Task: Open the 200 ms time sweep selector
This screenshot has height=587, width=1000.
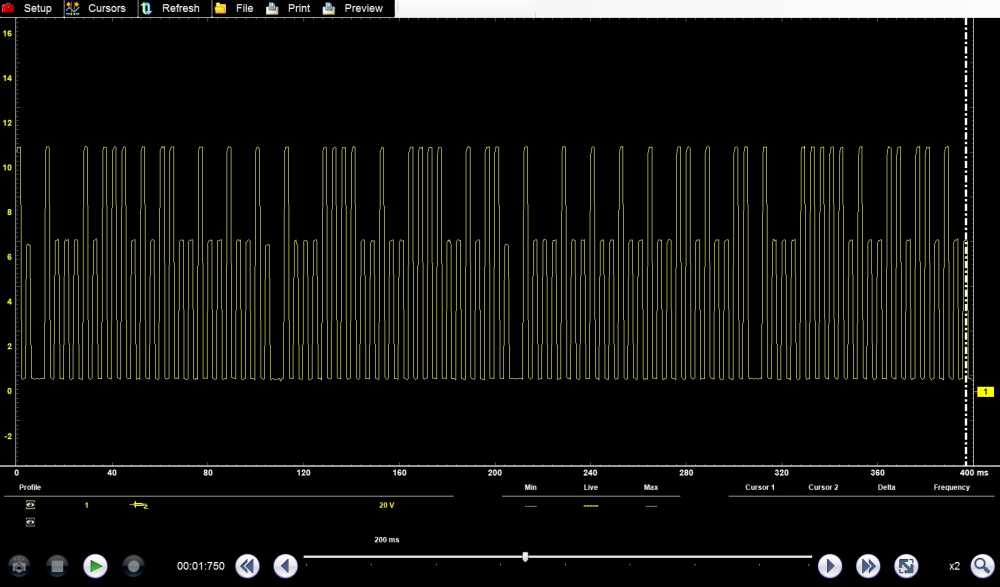Action: point(386,539)
